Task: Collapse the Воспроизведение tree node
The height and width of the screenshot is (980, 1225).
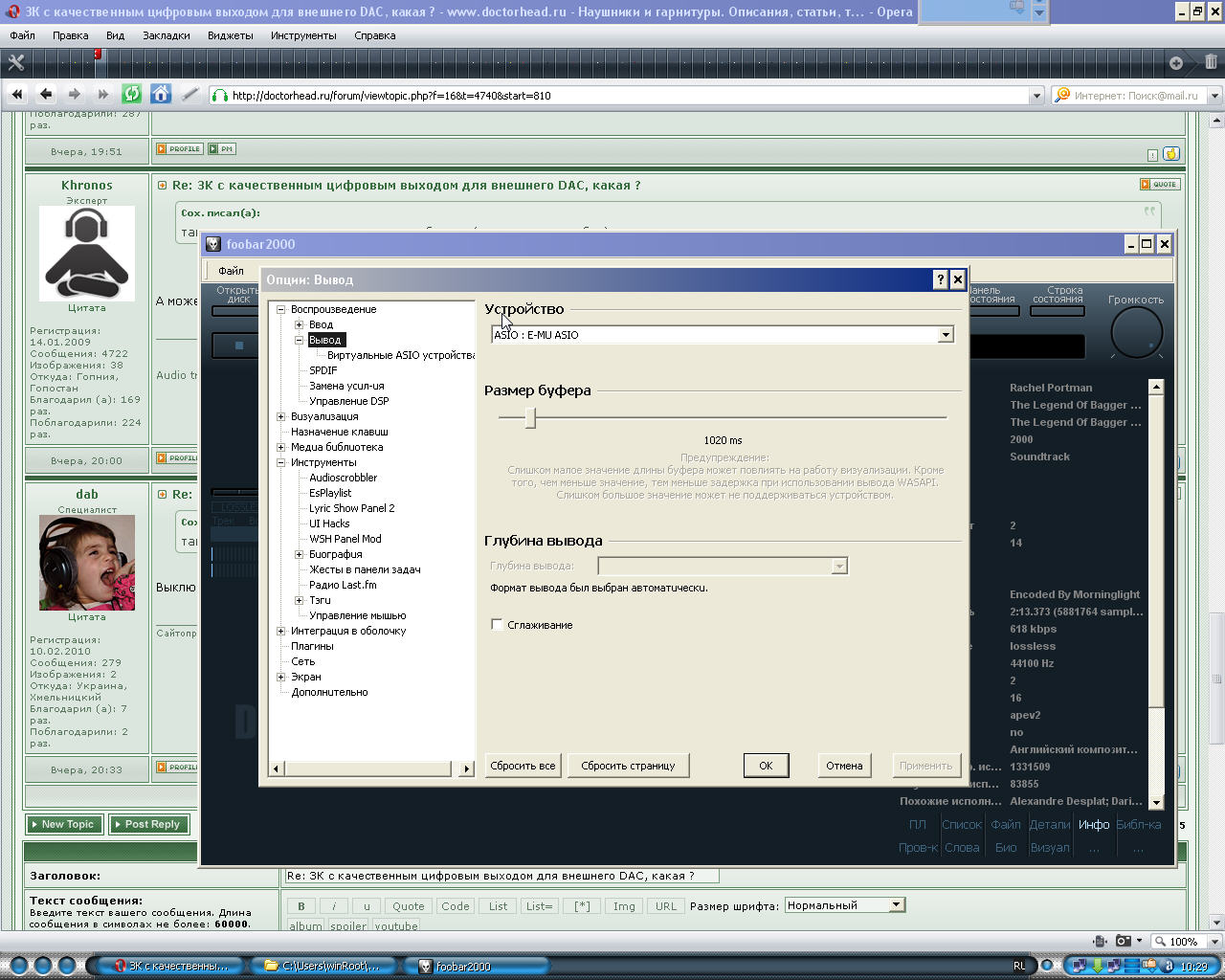Action: click(280, 309)
